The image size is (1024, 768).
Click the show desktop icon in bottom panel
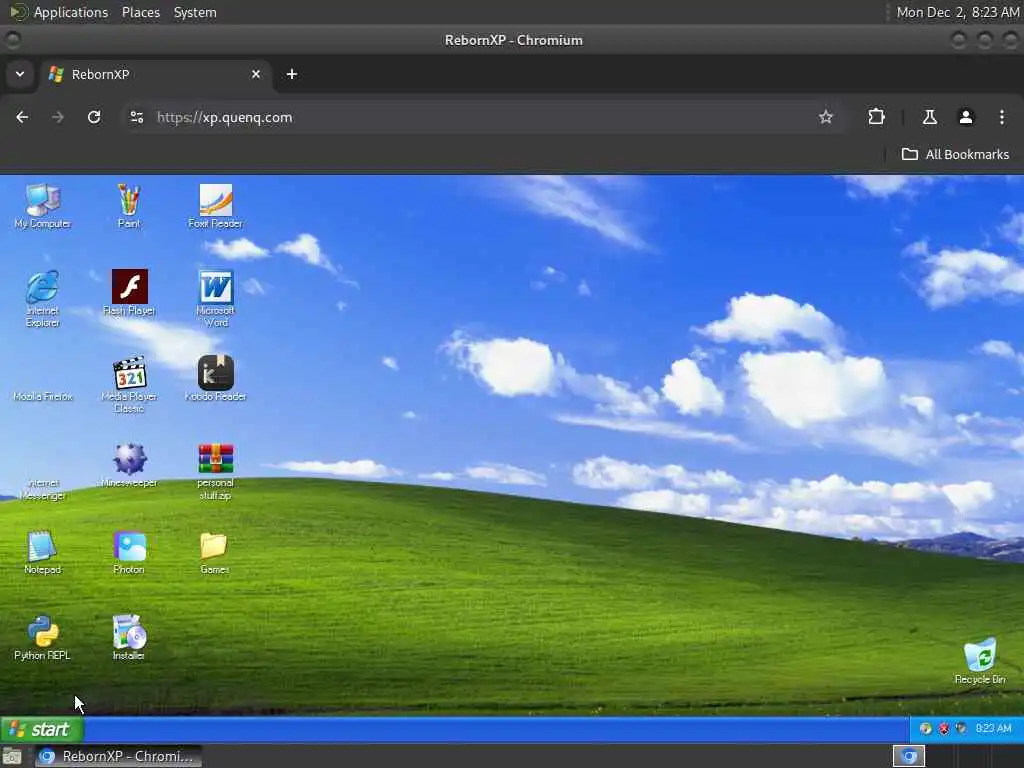(12, 757)
